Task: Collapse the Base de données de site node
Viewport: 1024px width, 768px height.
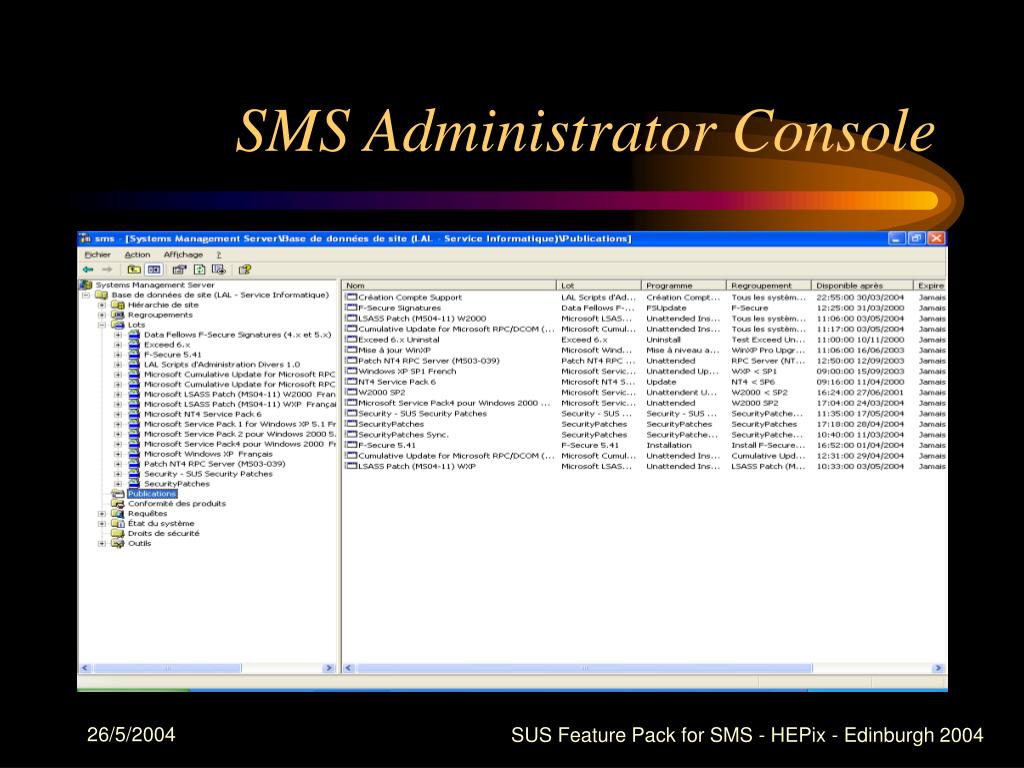Action: 86,295
